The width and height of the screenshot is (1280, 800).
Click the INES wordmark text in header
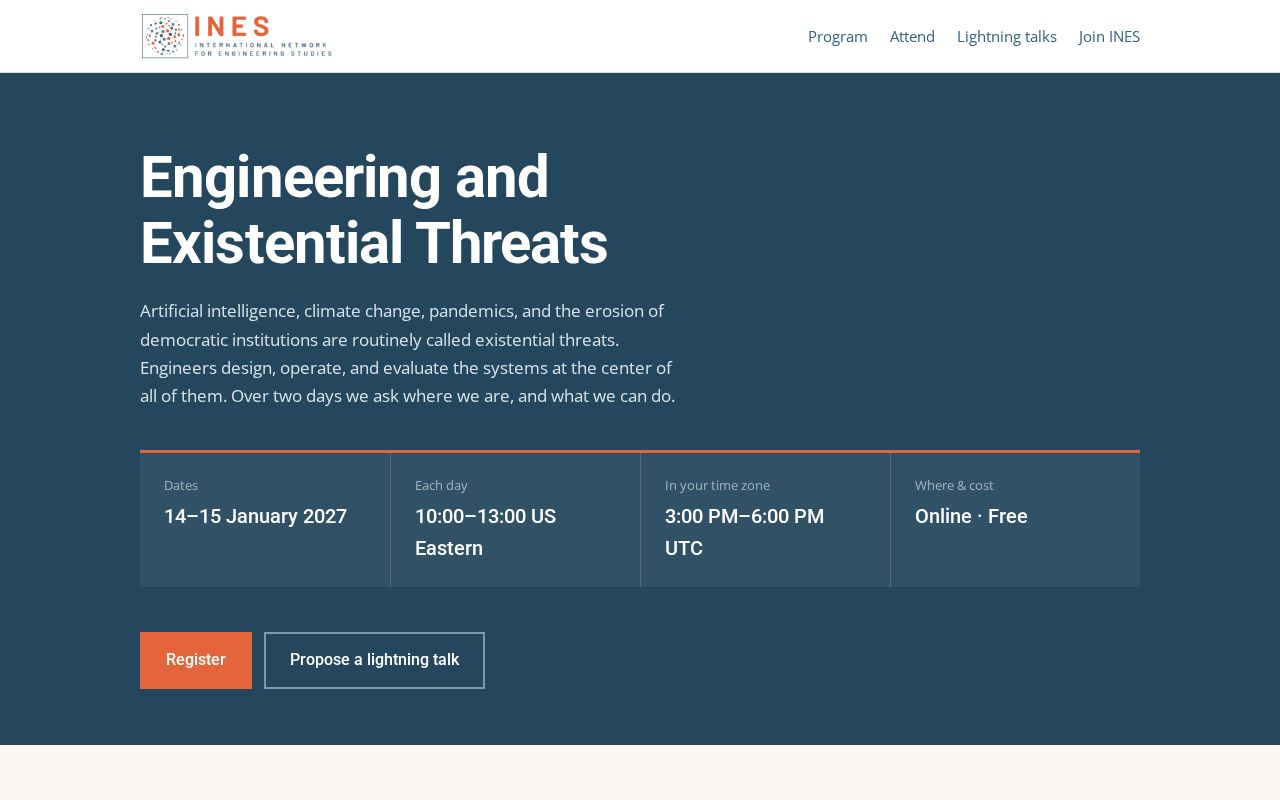pyautogui.click(x=232, y=26)
